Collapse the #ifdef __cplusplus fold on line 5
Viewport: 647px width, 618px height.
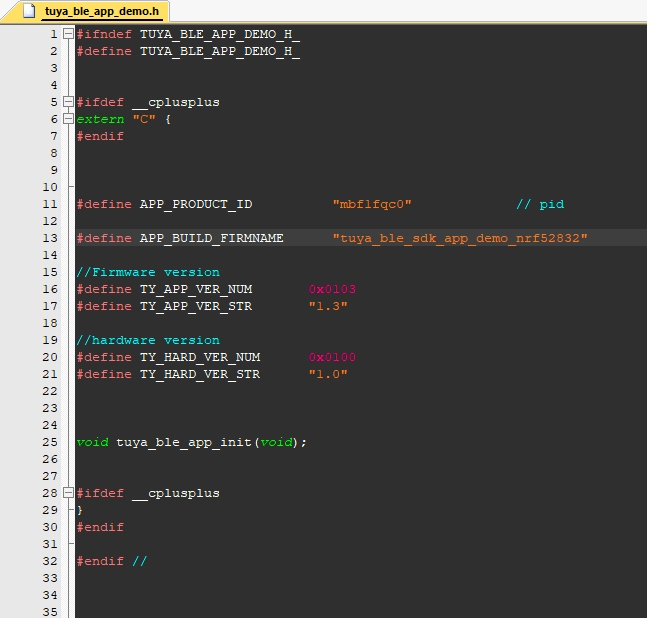[68, 102]
